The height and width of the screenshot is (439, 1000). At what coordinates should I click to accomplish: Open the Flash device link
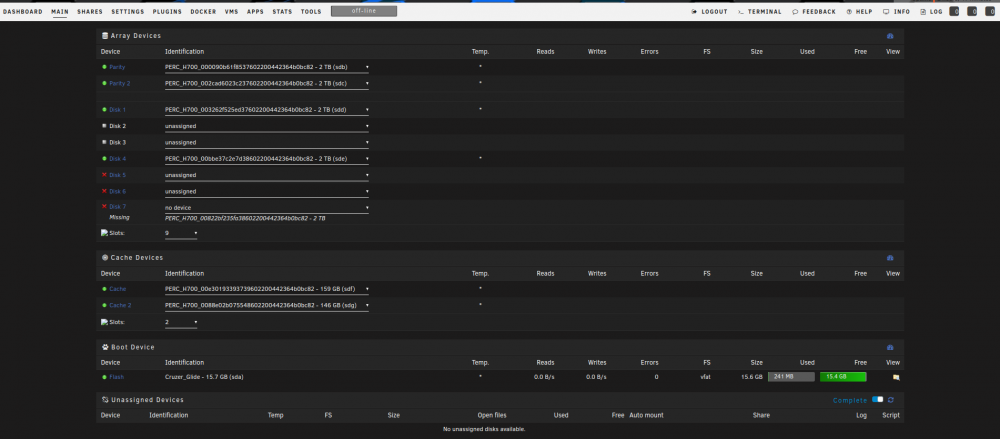pos(117,377)
